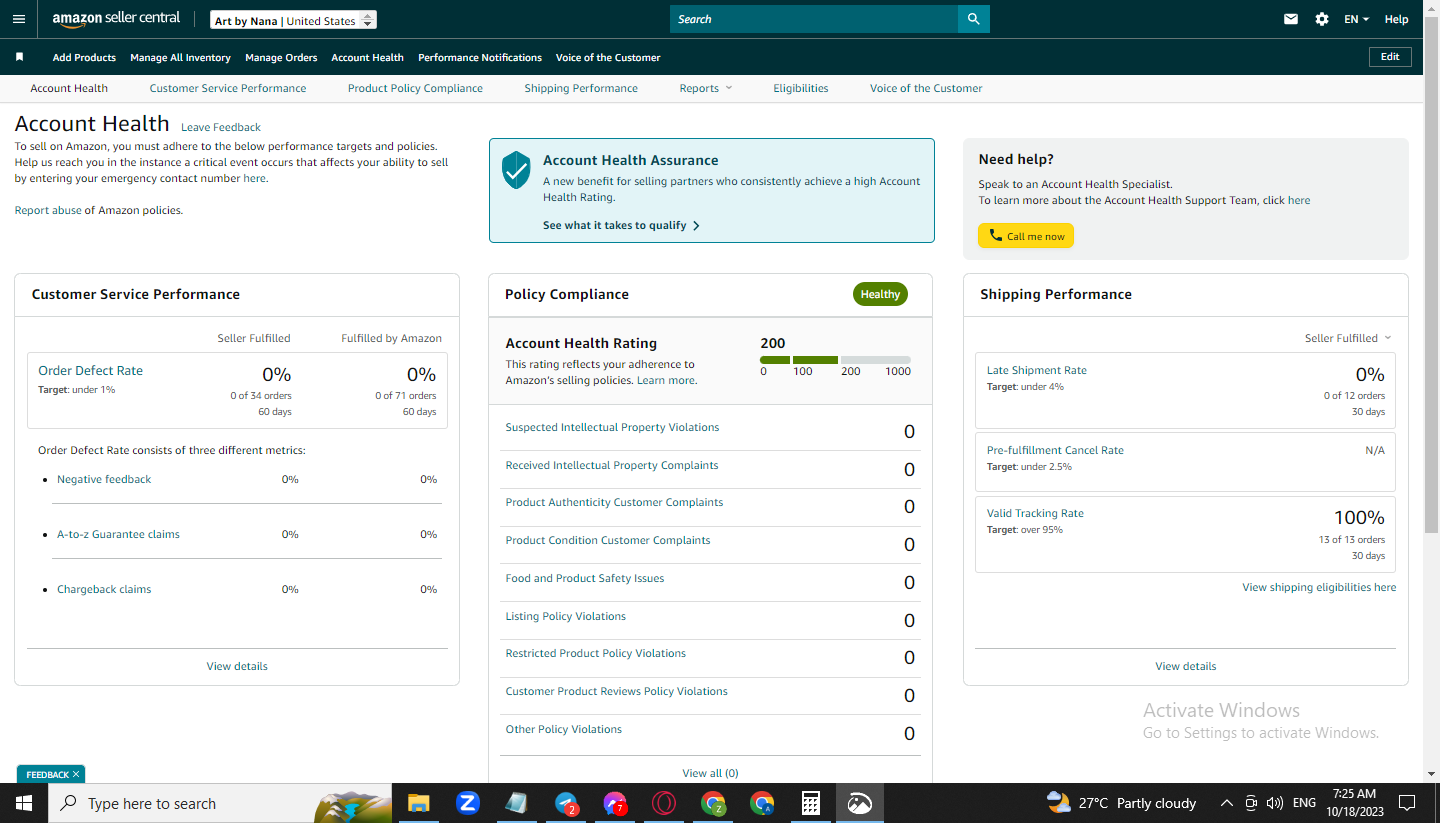Open Voice of the Customer tab
This screenshot has height=823, width=1440.
(x=926, y=88)
